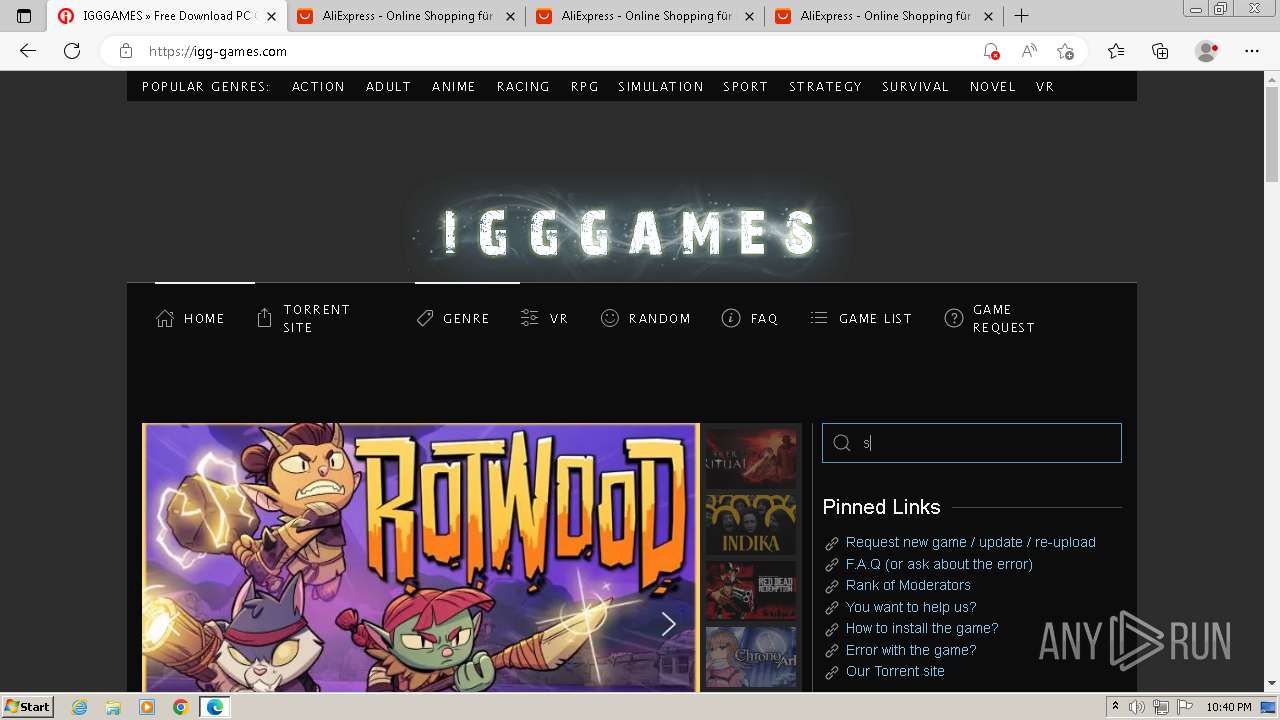
Task: Click the Random smiley icon
Action: pyautogui.click(x=609, y=318)
